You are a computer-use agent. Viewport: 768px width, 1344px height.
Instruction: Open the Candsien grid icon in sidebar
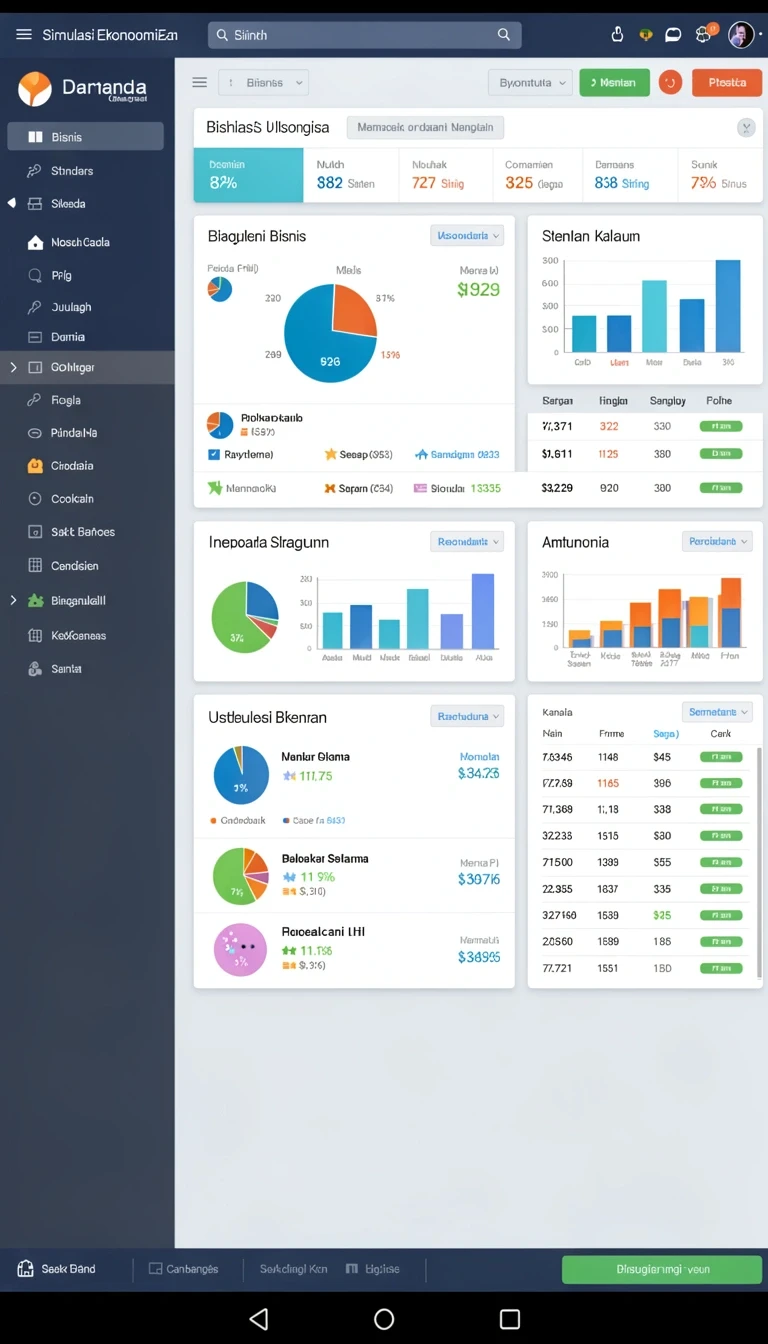[x=35, y=565]
